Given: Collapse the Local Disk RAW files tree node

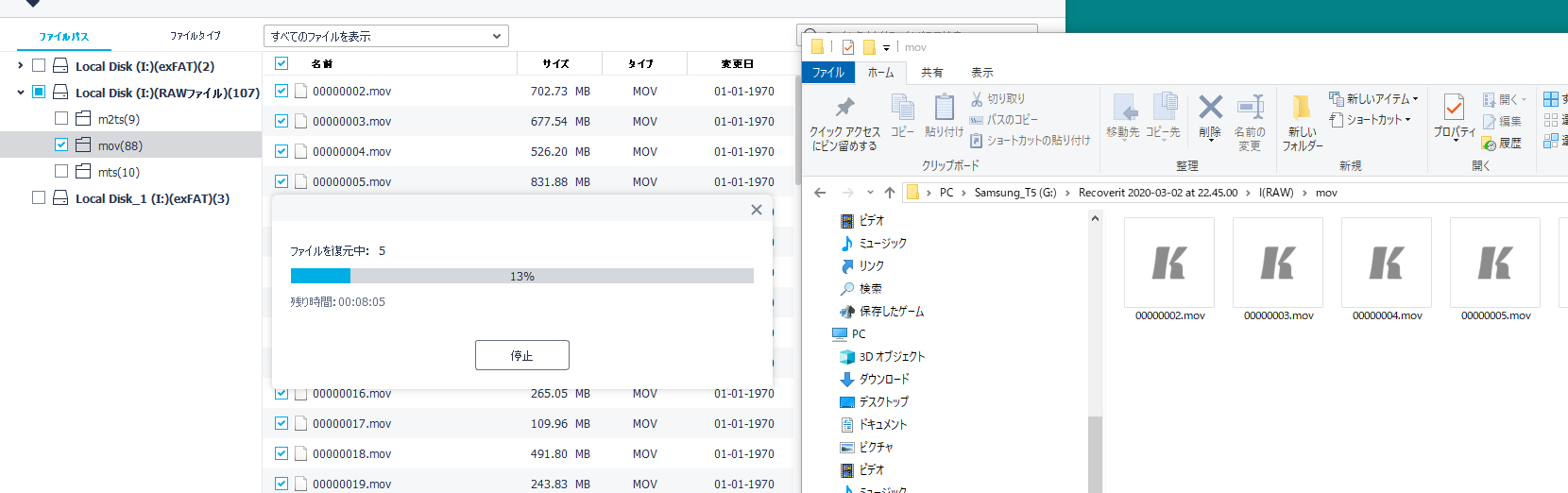Looking at the screenshot, I should click(21, 93).
